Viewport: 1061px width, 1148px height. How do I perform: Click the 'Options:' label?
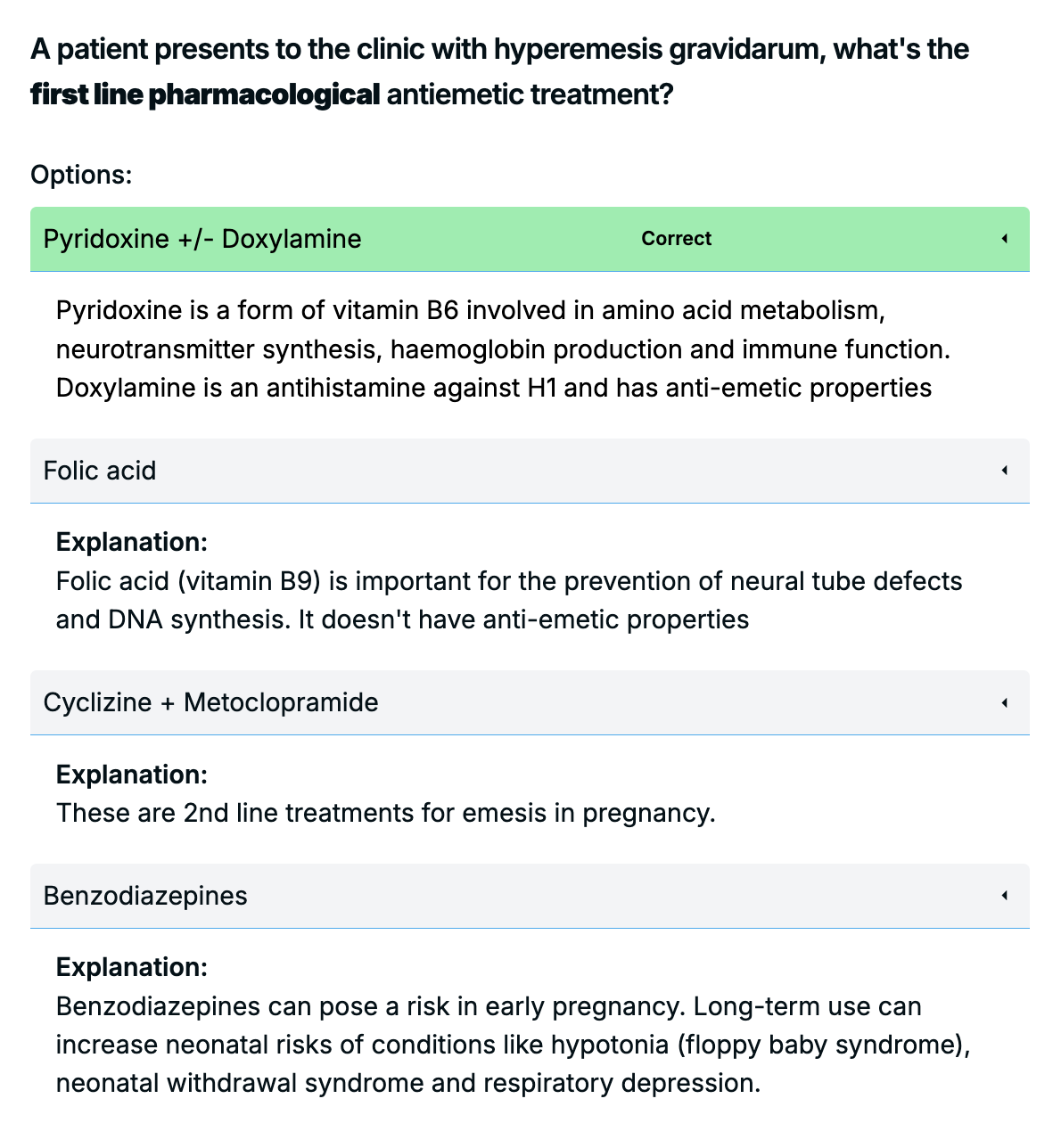coord(81,174)
